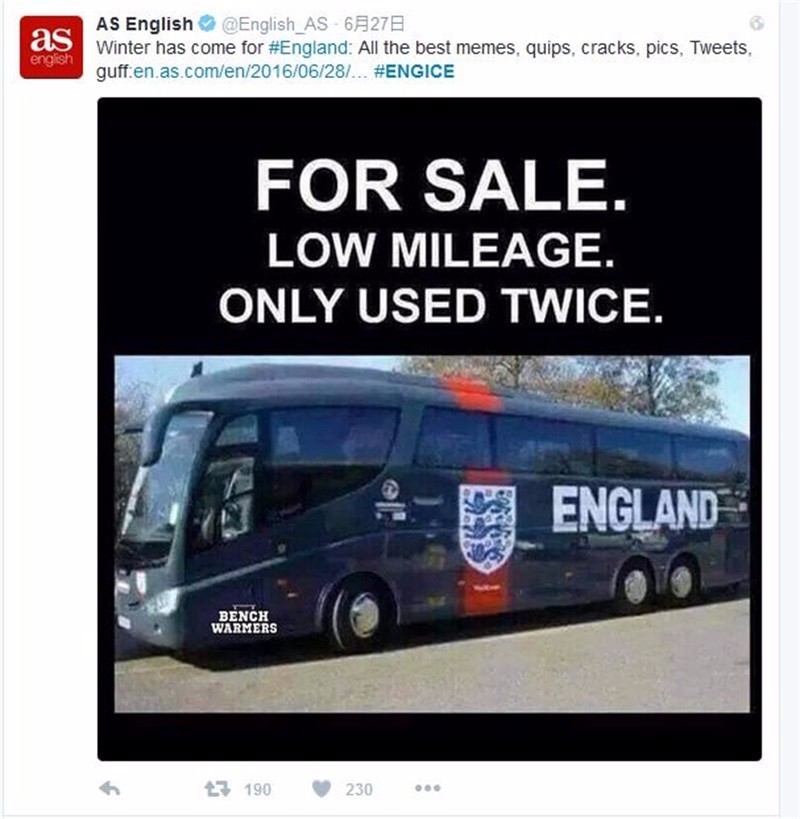Screen dimensions: 800x819
Task: Follow the #ENGICE hashtag
Action: [x=414, y=72]
